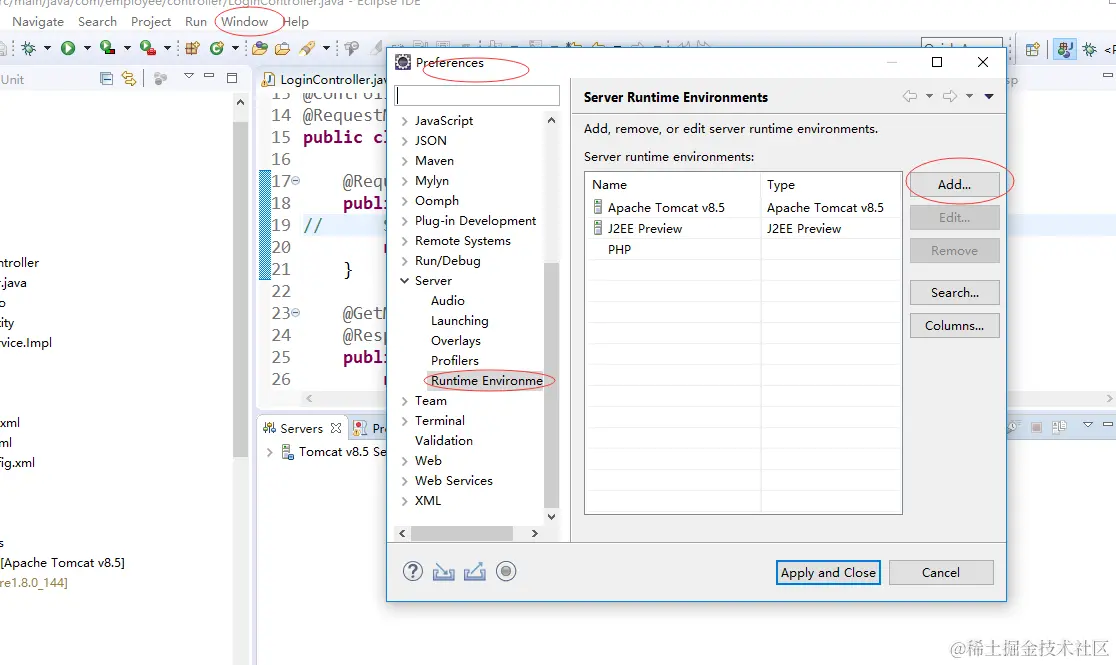Open the Project menu
The width and height of the screenshot is (1116, 665).
(x=151, y=21)
